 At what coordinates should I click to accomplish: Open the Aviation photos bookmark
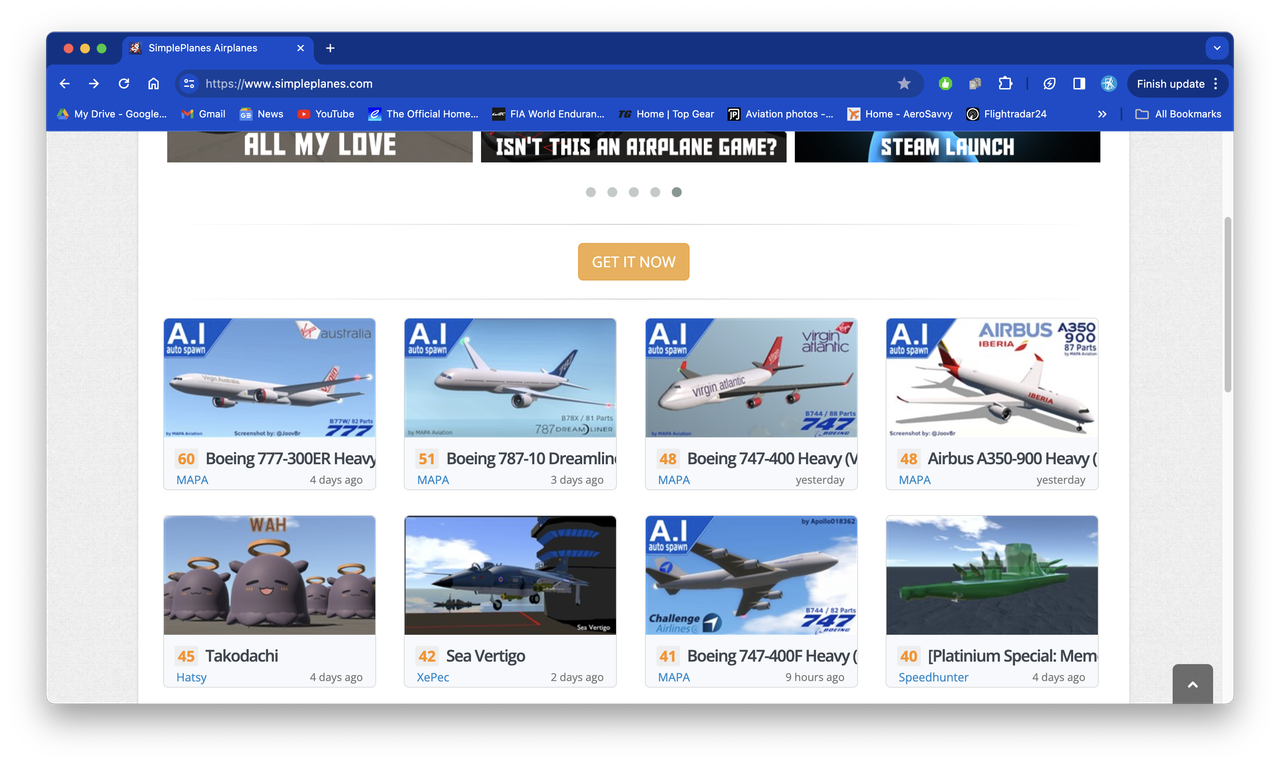coord(780,114)
